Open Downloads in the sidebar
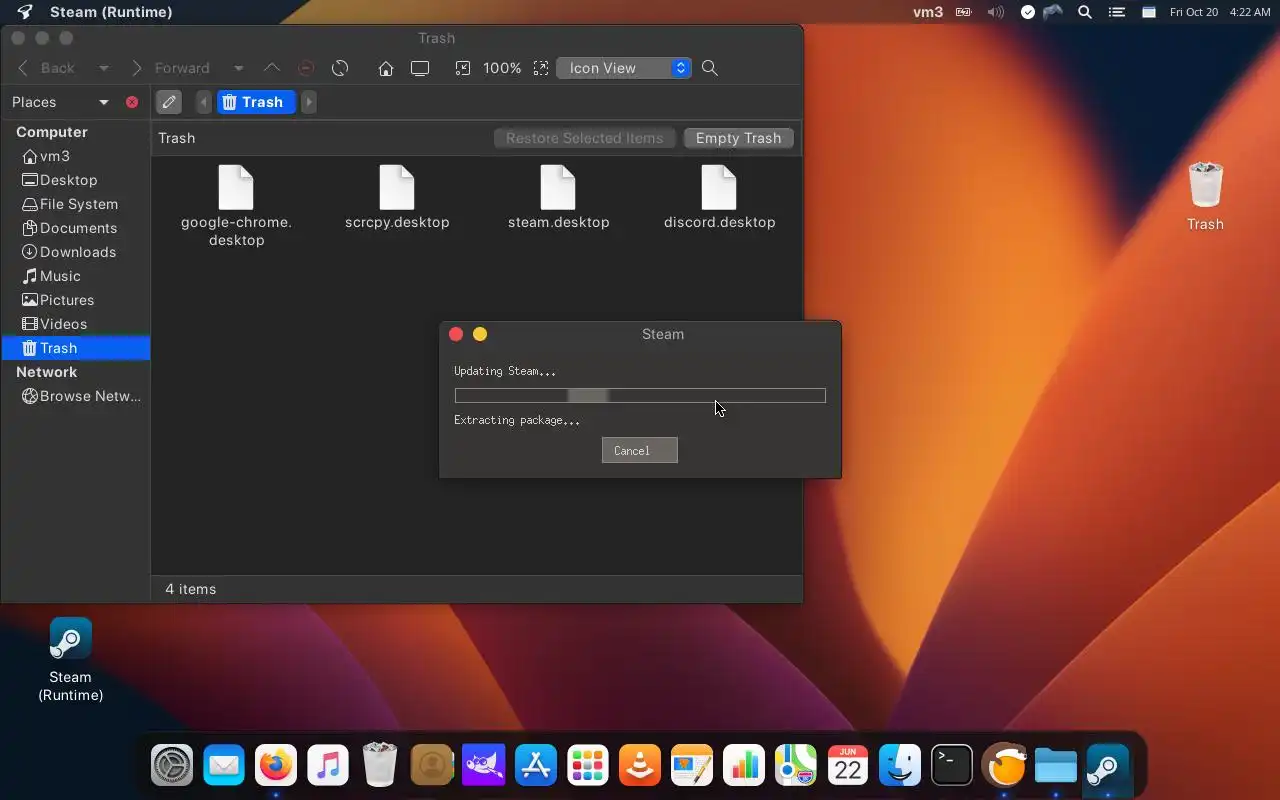1280x800 pixels. tap(75, 252)
